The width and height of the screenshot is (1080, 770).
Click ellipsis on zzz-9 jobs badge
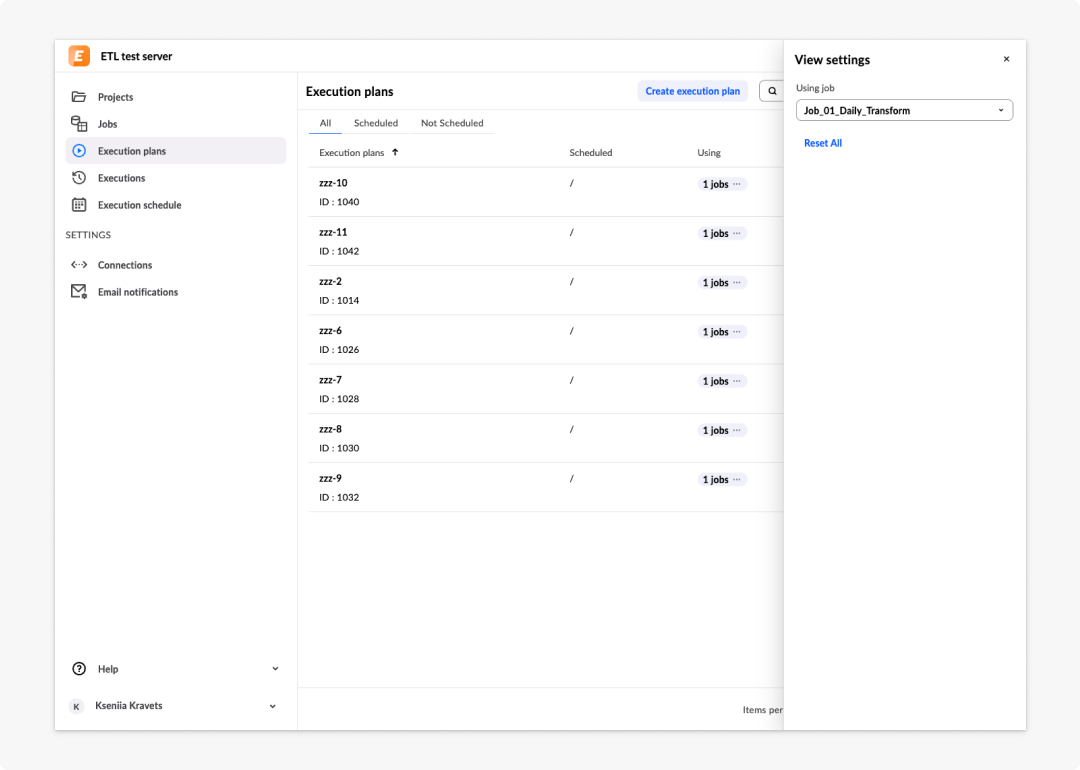point(737,479)
